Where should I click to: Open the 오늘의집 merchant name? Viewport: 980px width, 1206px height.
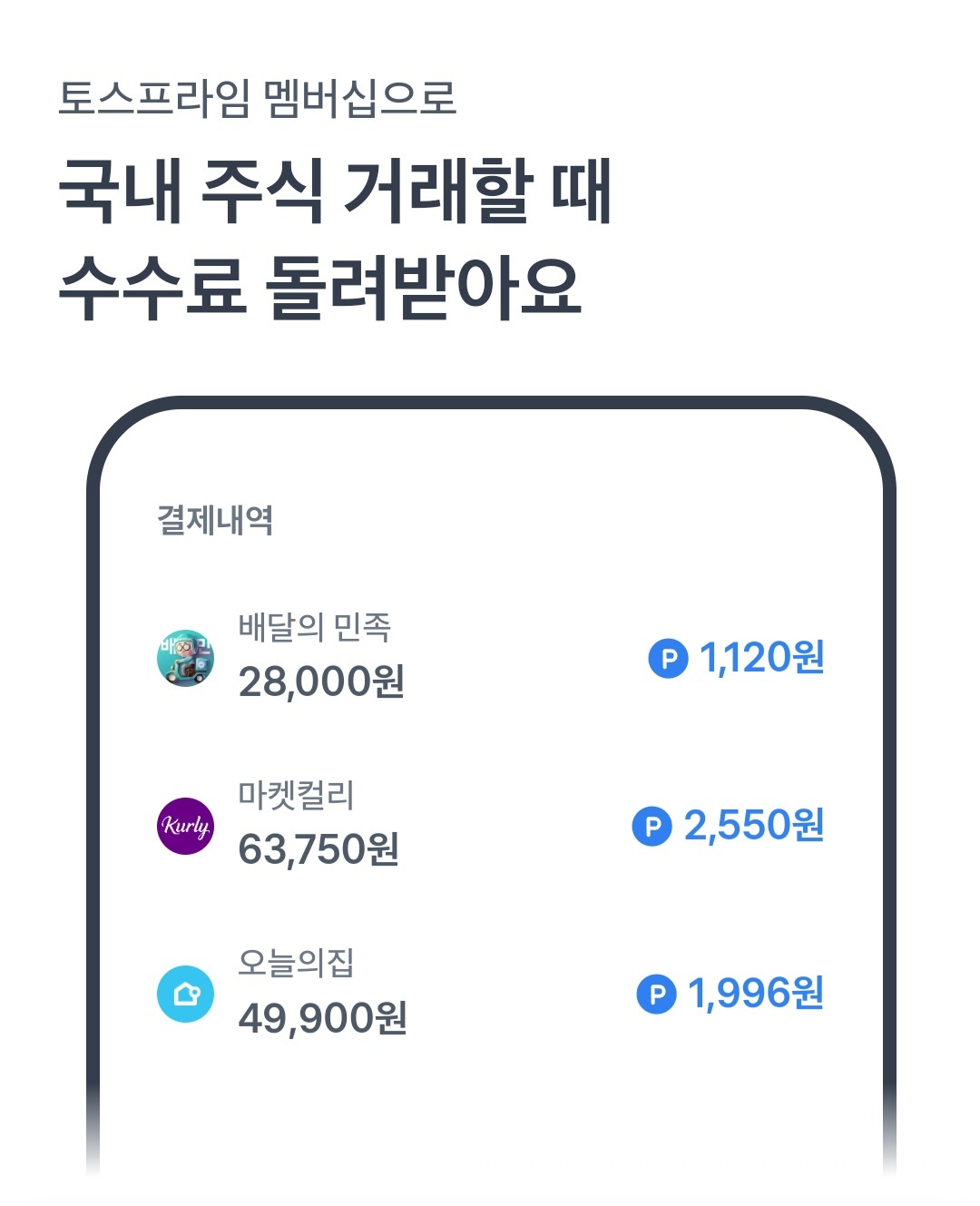pos(296,963)
